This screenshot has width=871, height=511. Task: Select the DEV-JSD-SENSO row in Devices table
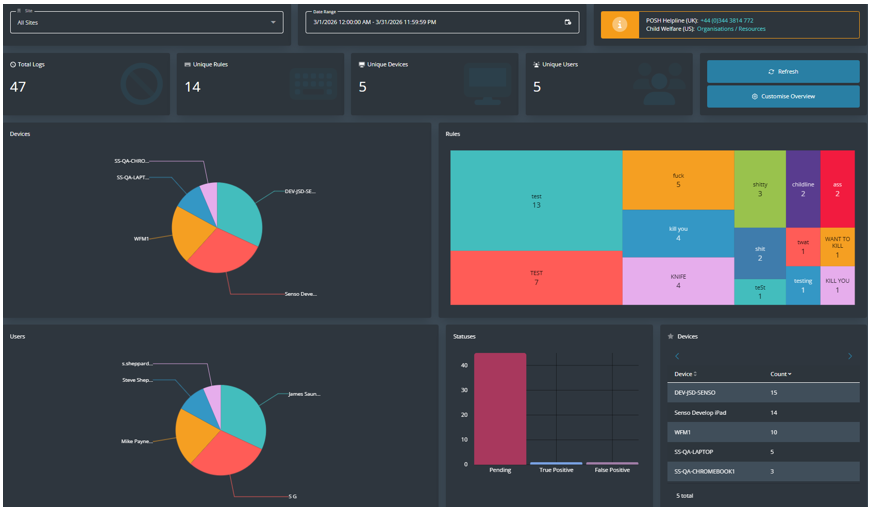point(763,392)
